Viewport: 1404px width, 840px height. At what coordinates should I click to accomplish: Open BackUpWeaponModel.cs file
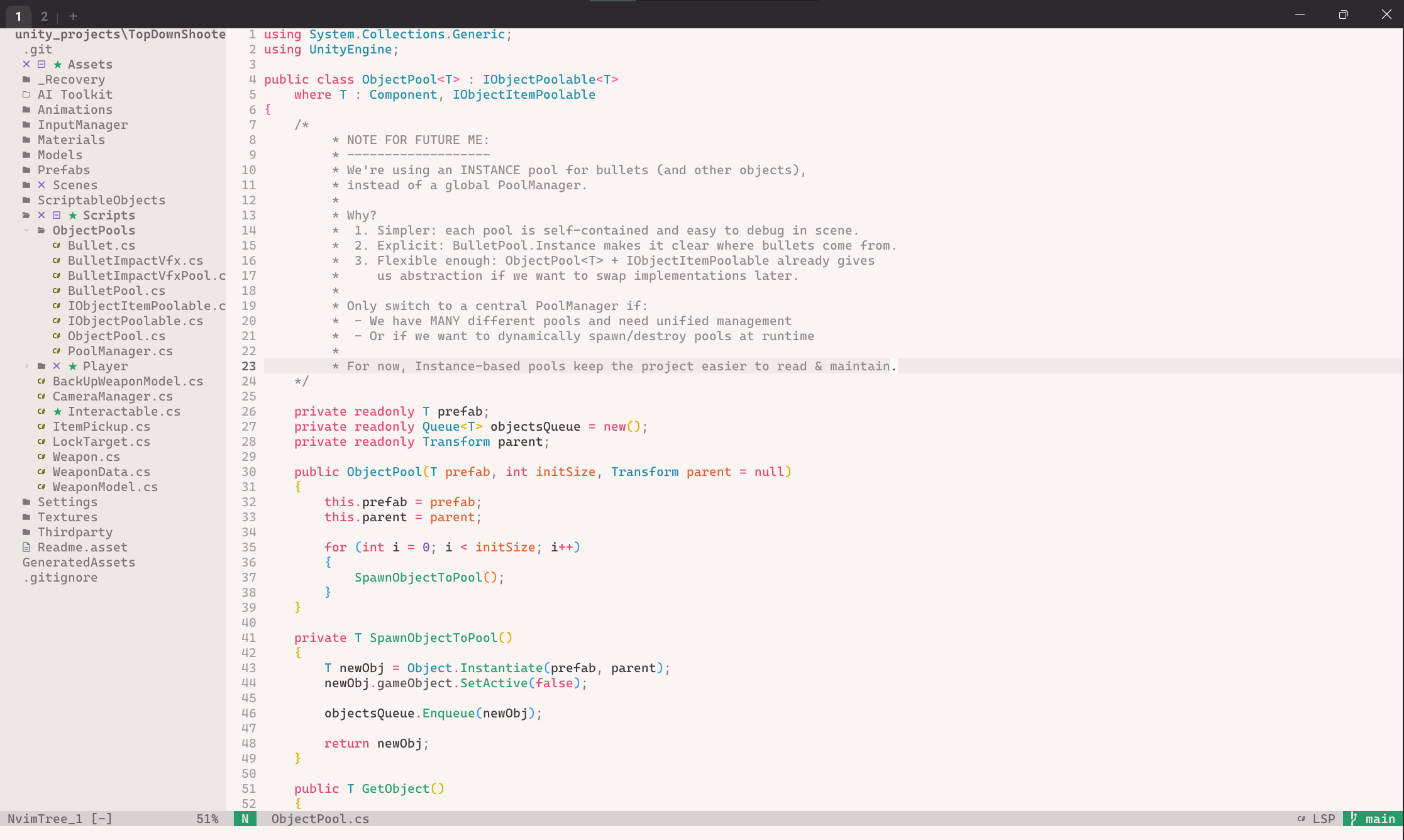(128, 382)
